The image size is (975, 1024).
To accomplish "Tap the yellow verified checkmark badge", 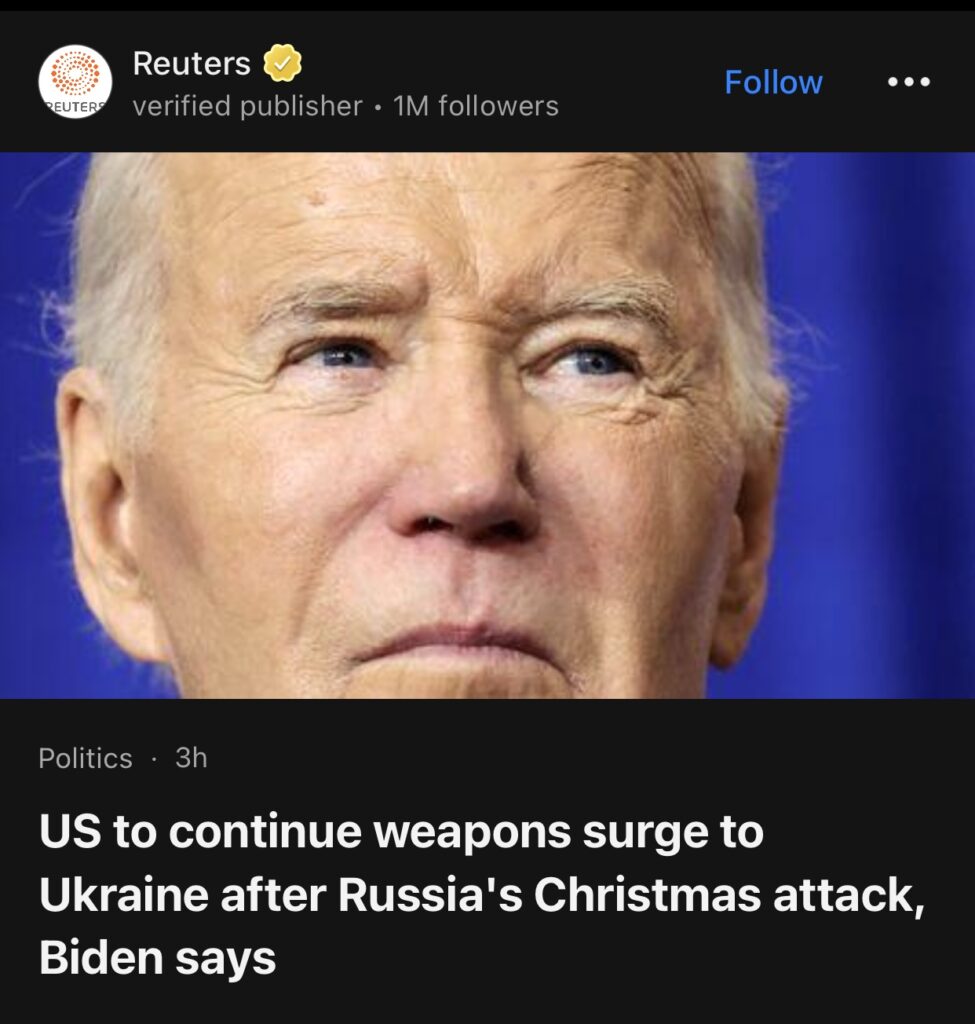I will click(282, 63).
